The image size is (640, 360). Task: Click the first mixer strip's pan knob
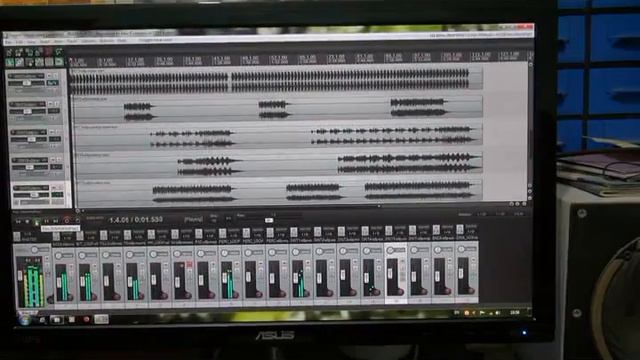click(58, 256)
